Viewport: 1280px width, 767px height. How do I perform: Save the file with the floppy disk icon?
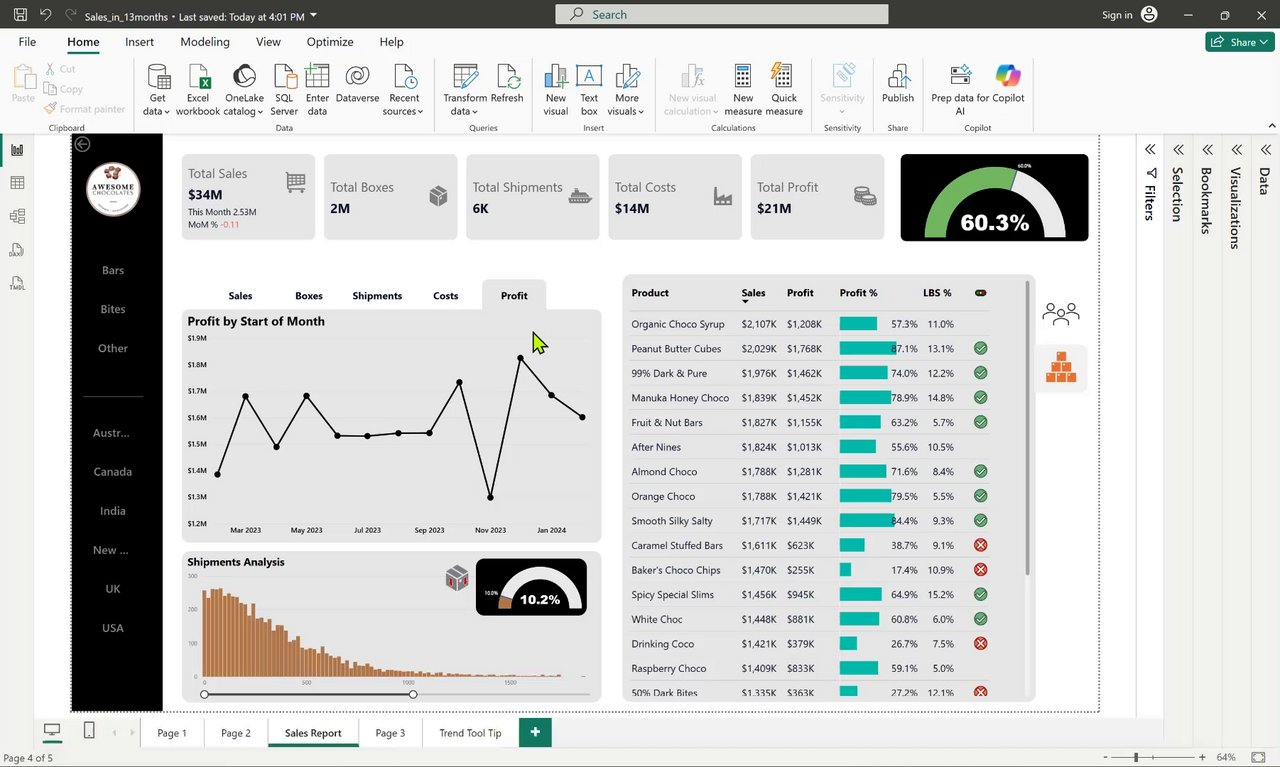20,15
